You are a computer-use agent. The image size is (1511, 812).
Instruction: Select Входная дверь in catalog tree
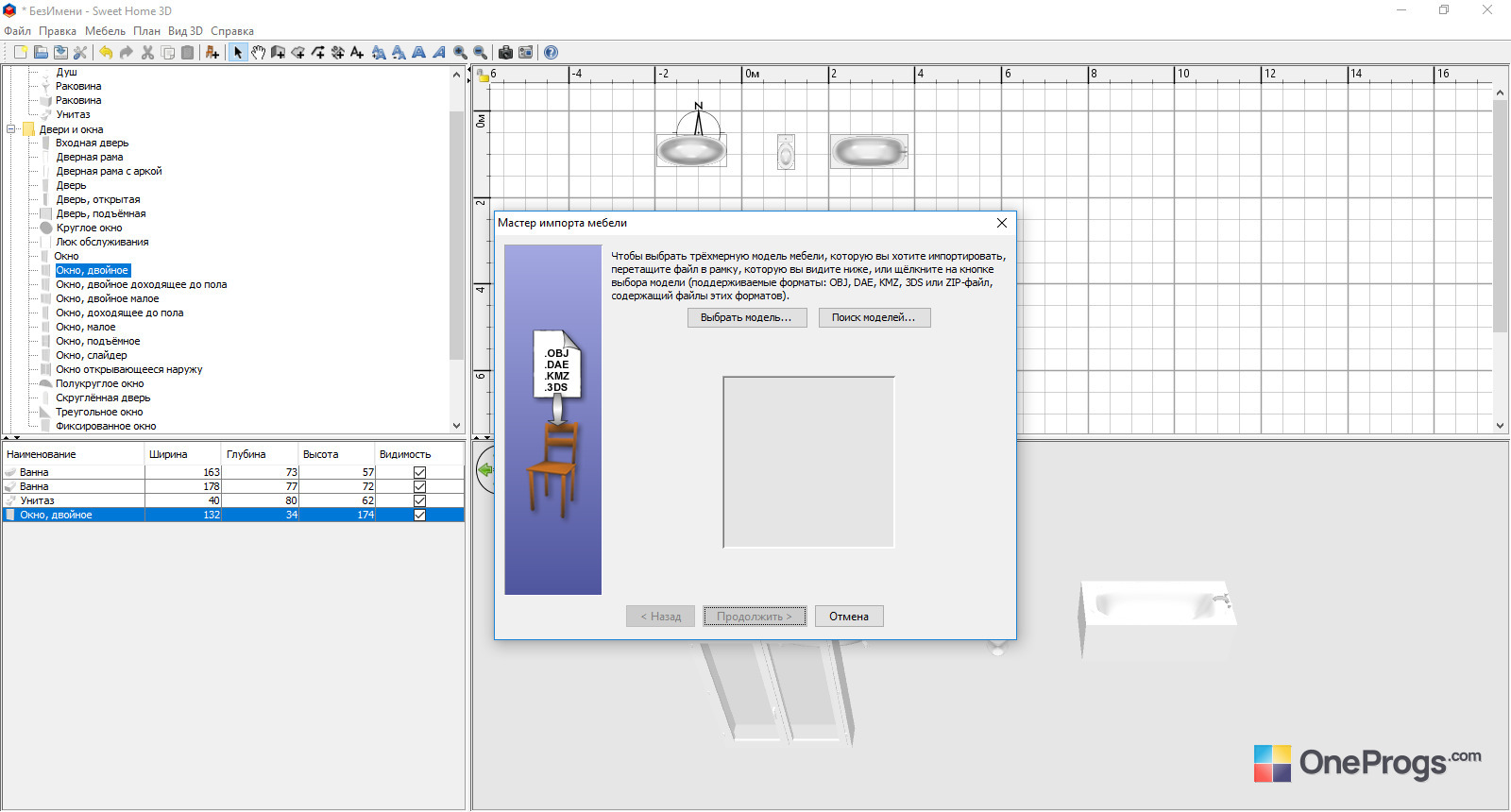click(93, 144)
